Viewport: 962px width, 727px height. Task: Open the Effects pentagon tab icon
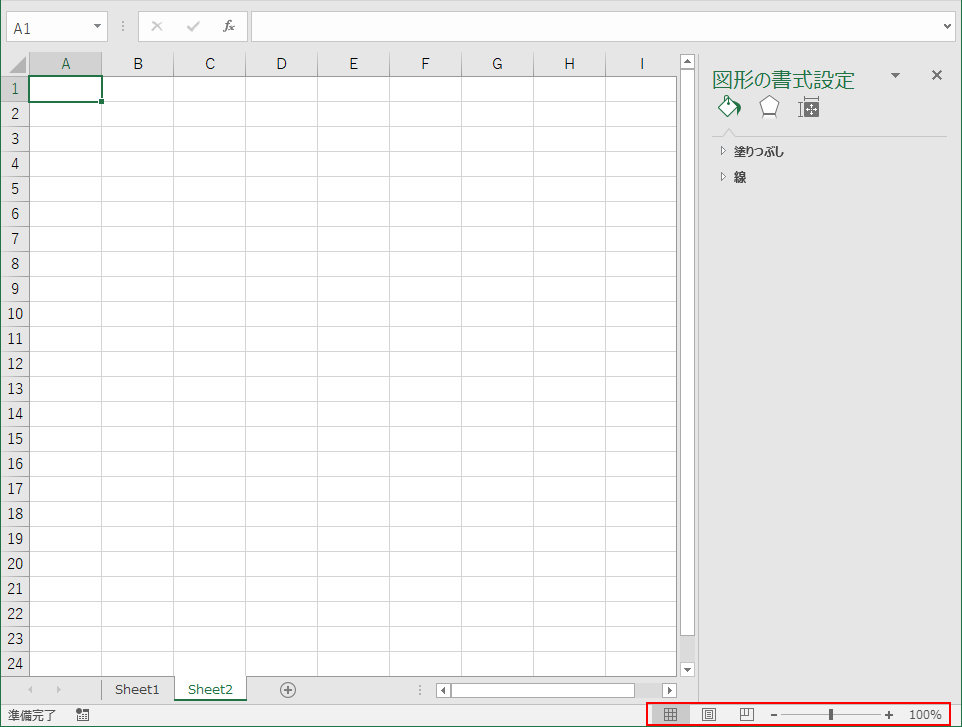click(x=769, y=107)
